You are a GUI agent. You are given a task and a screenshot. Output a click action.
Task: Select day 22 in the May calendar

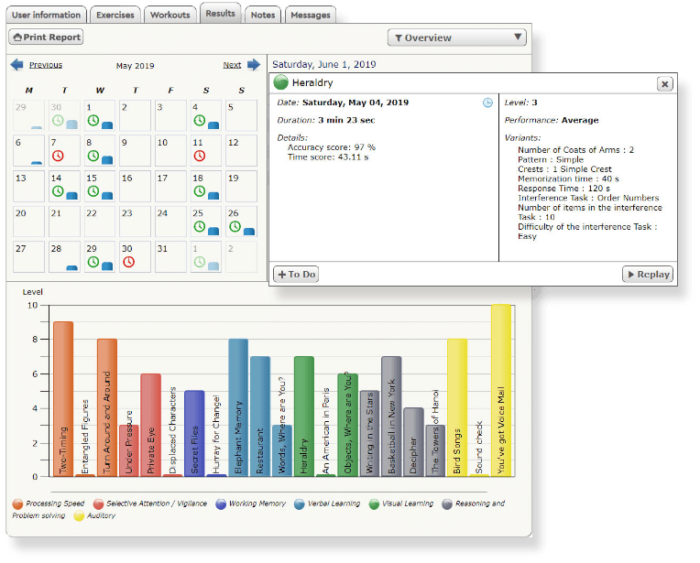tap(100, 221)
